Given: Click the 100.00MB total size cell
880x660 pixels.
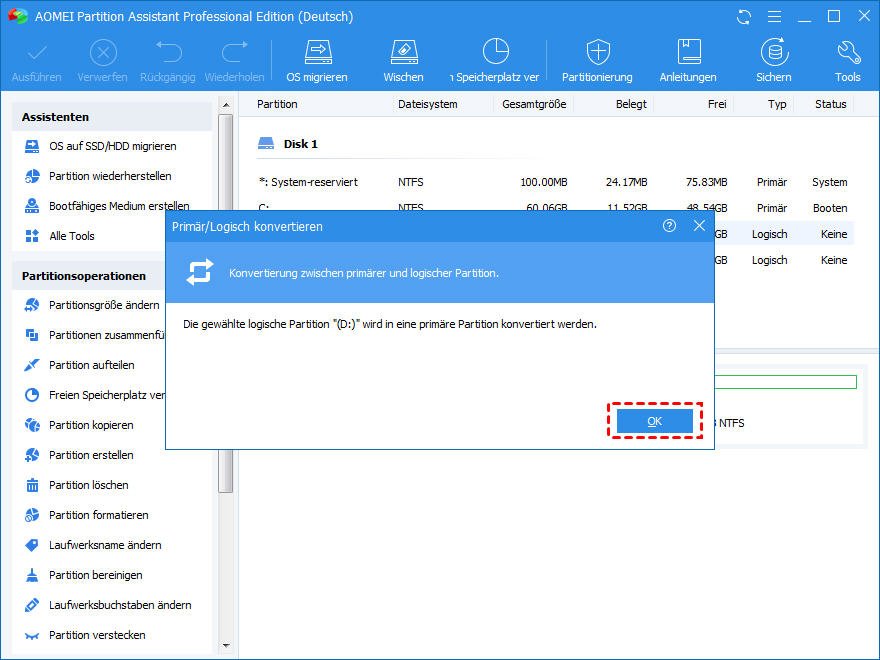Looking at the screenshot, I should click(544, 182).
